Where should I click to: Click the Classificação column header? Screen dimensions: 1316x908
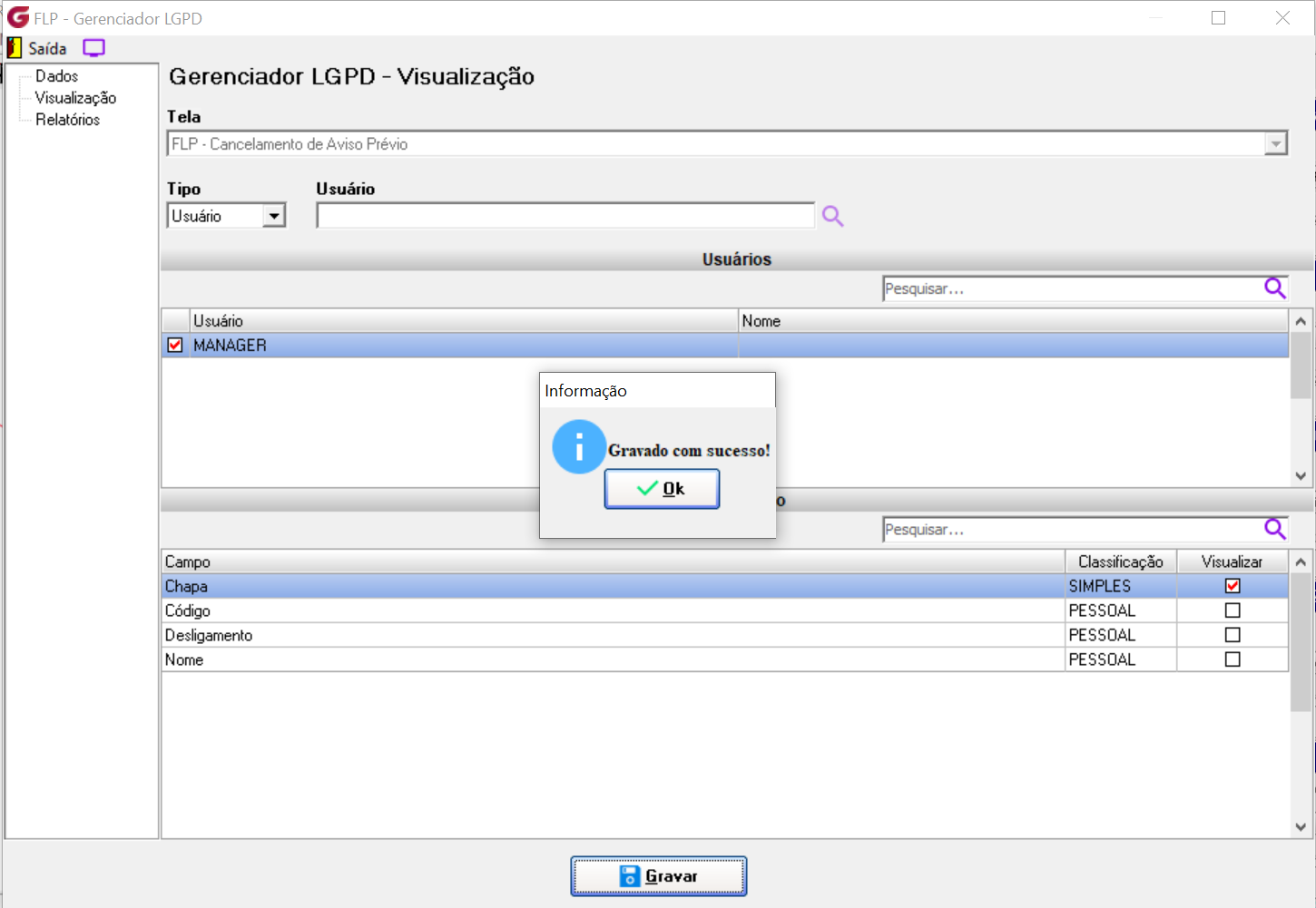[1121, 562]
